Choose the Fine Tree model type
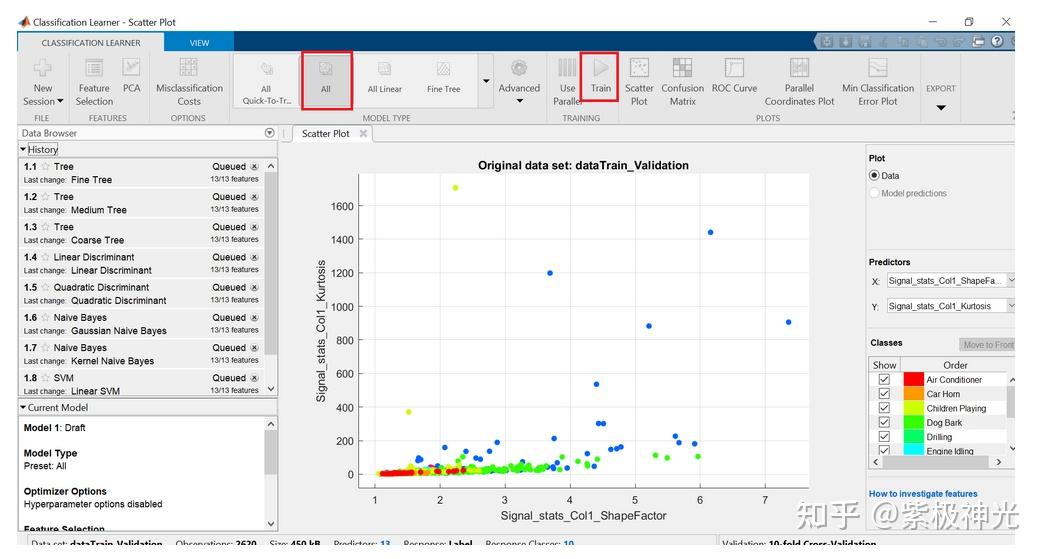 pyautogui.click(x=443, y=79)
